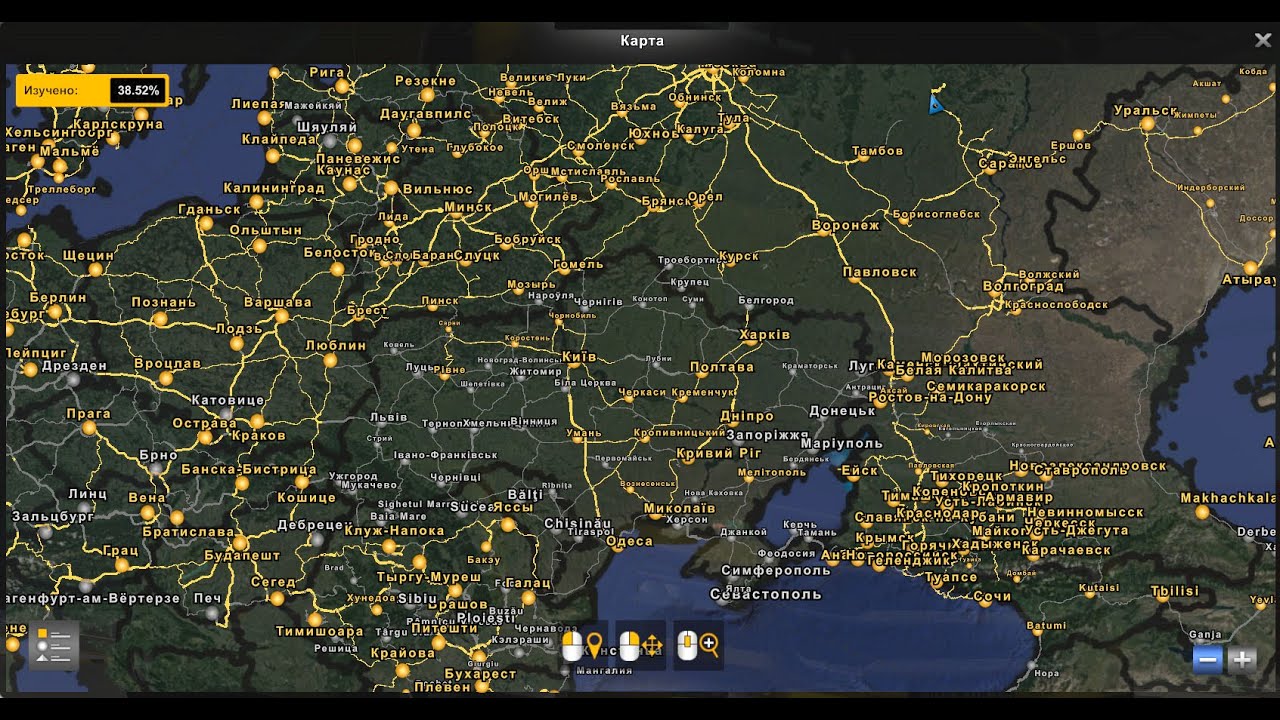Select the Борисоглебск city label
1280x720 pixels.
(936, 214)
